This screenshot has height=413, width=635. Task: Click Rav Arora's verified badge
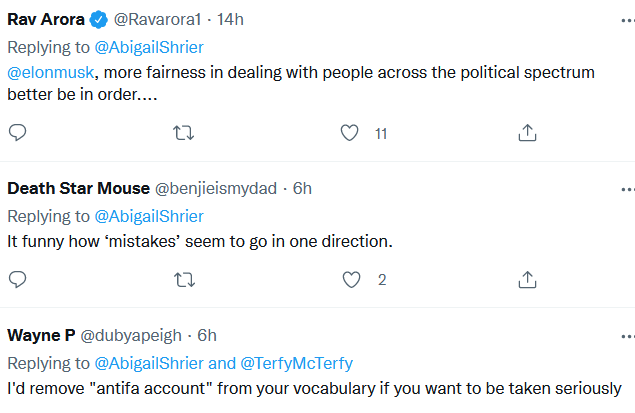(98, 19)
